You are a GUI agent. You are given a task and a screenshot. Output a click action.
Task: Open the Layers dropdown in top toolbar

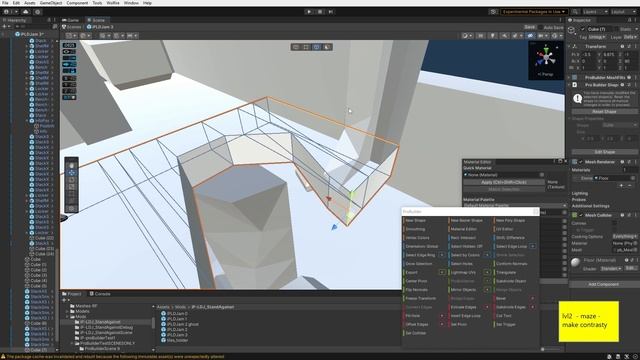[595, 12]
